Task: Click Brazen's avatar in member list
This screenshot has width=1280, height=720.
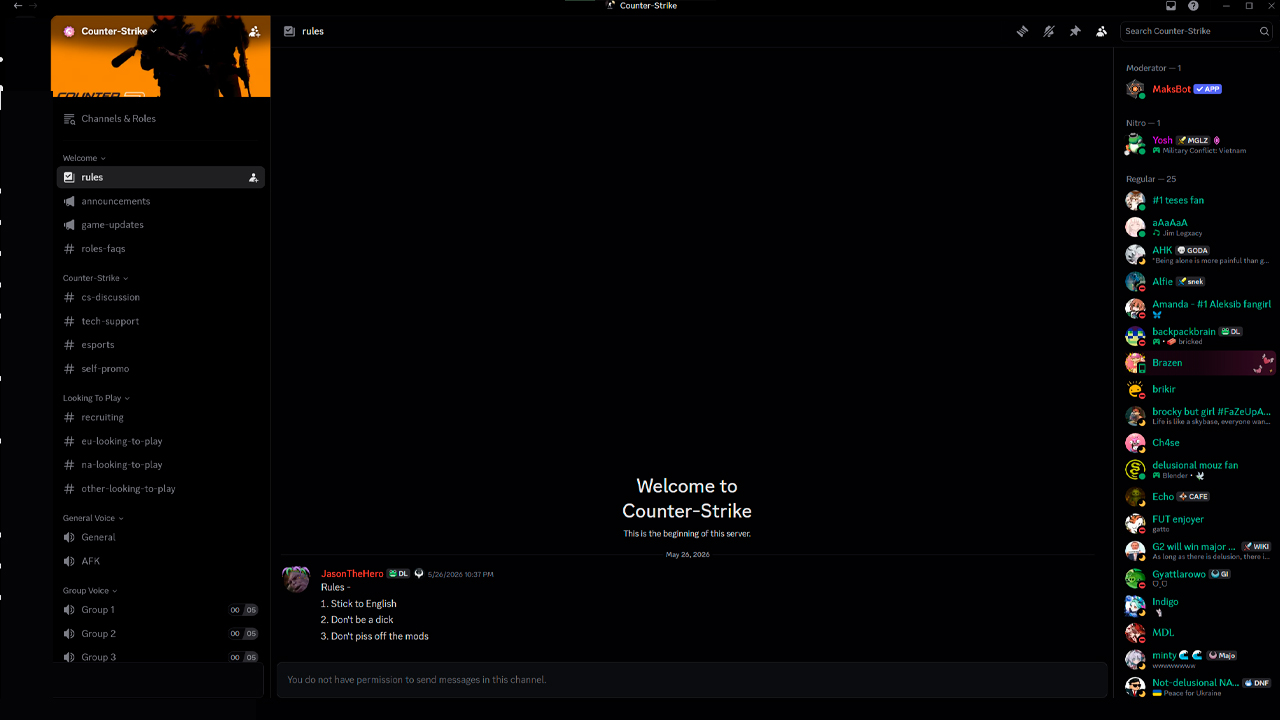Action: (x=1135, y=363)
